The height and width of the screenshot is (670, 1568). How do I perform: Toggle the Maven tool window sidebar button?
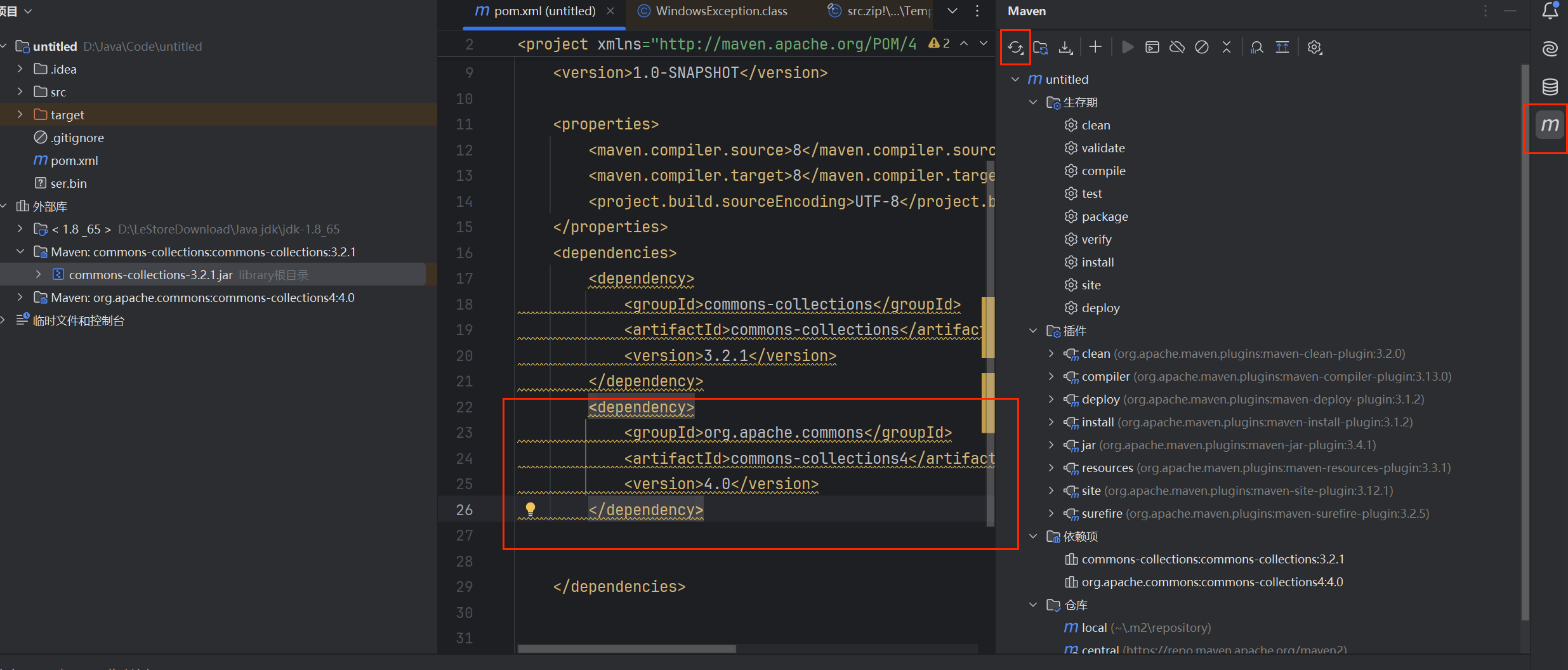click(x=1550, y=125)
